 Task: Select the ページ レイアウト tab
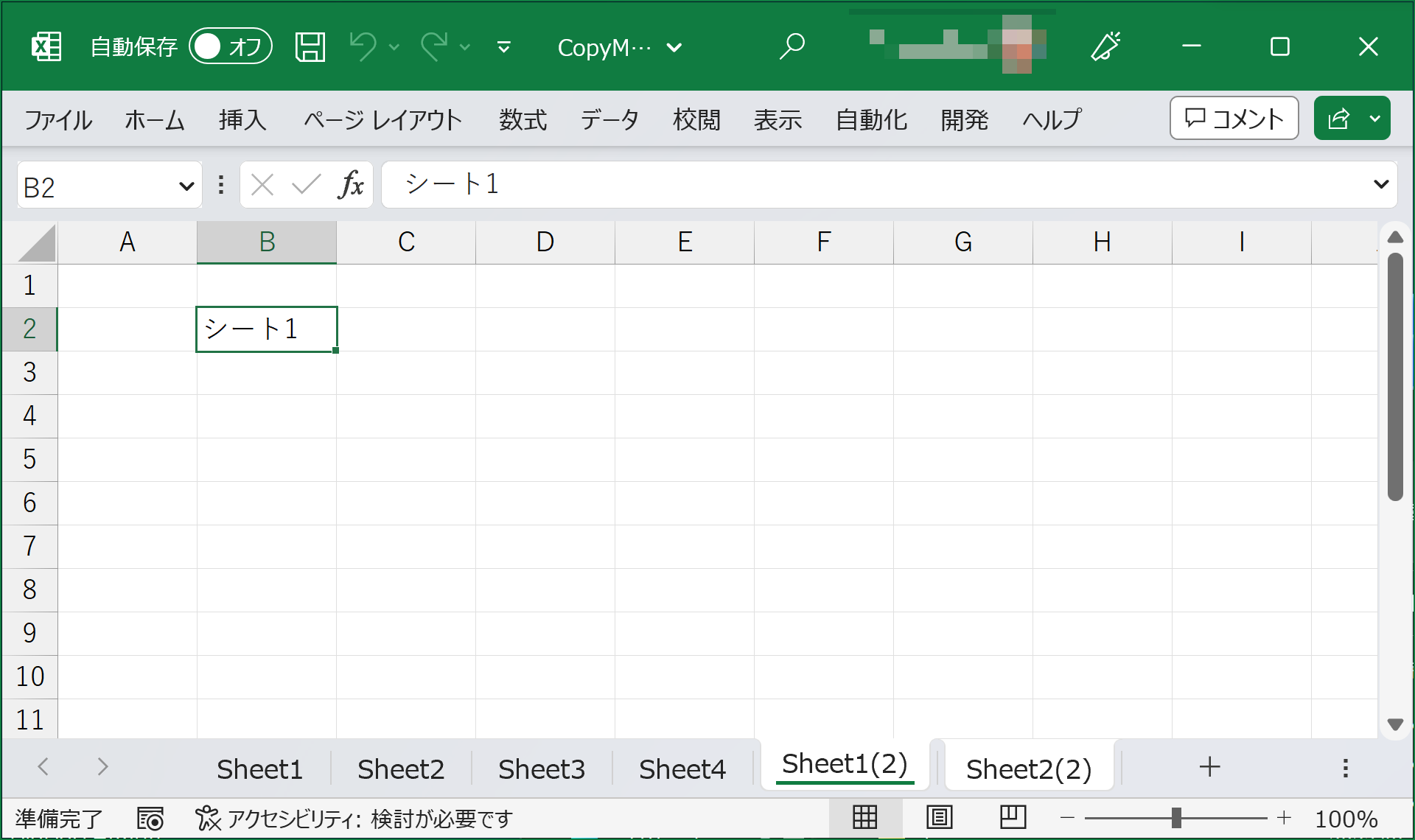tap(382, 119)
